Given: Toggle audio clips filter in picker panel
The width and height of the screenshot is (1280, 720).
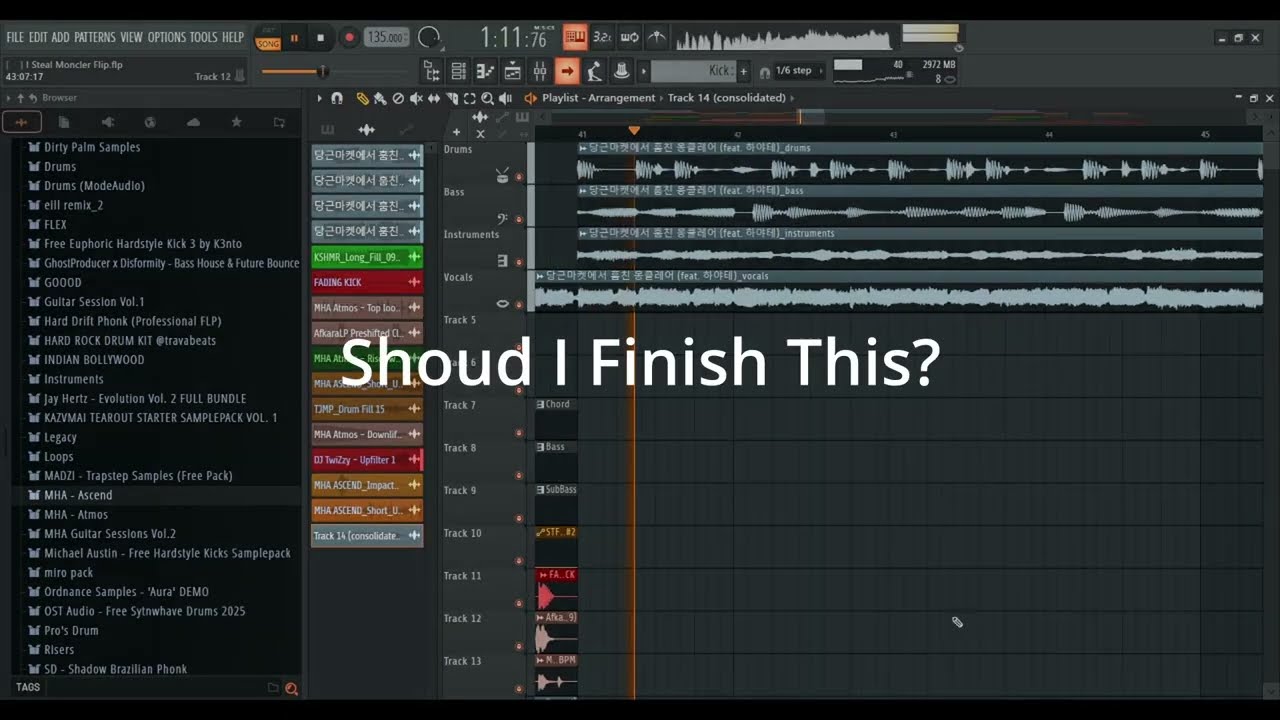Looking at the screenshot, I should coord(367,130).
